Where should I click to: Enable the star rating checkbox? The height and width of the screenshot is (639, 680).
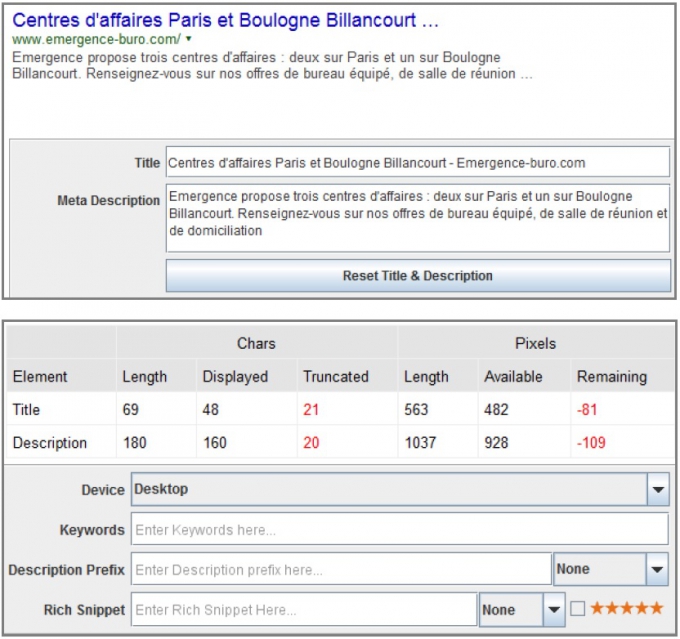[x=577, y=609]
